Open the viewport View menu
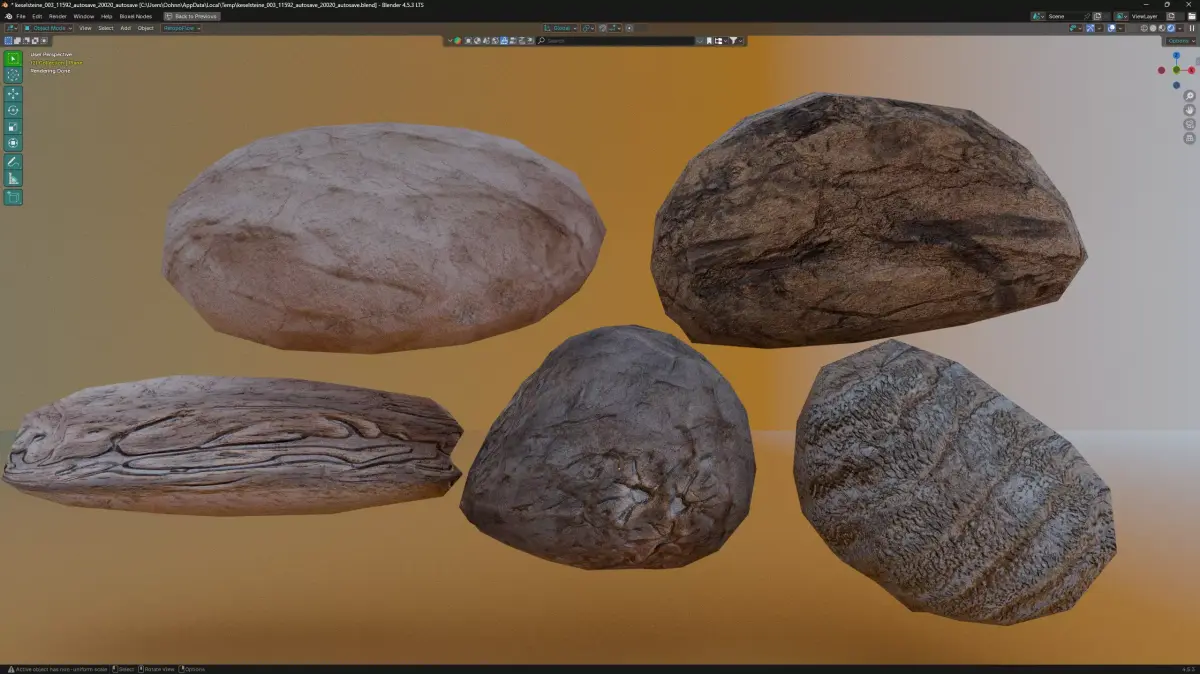The image size is (1200, 674). [x=85, y=28]
